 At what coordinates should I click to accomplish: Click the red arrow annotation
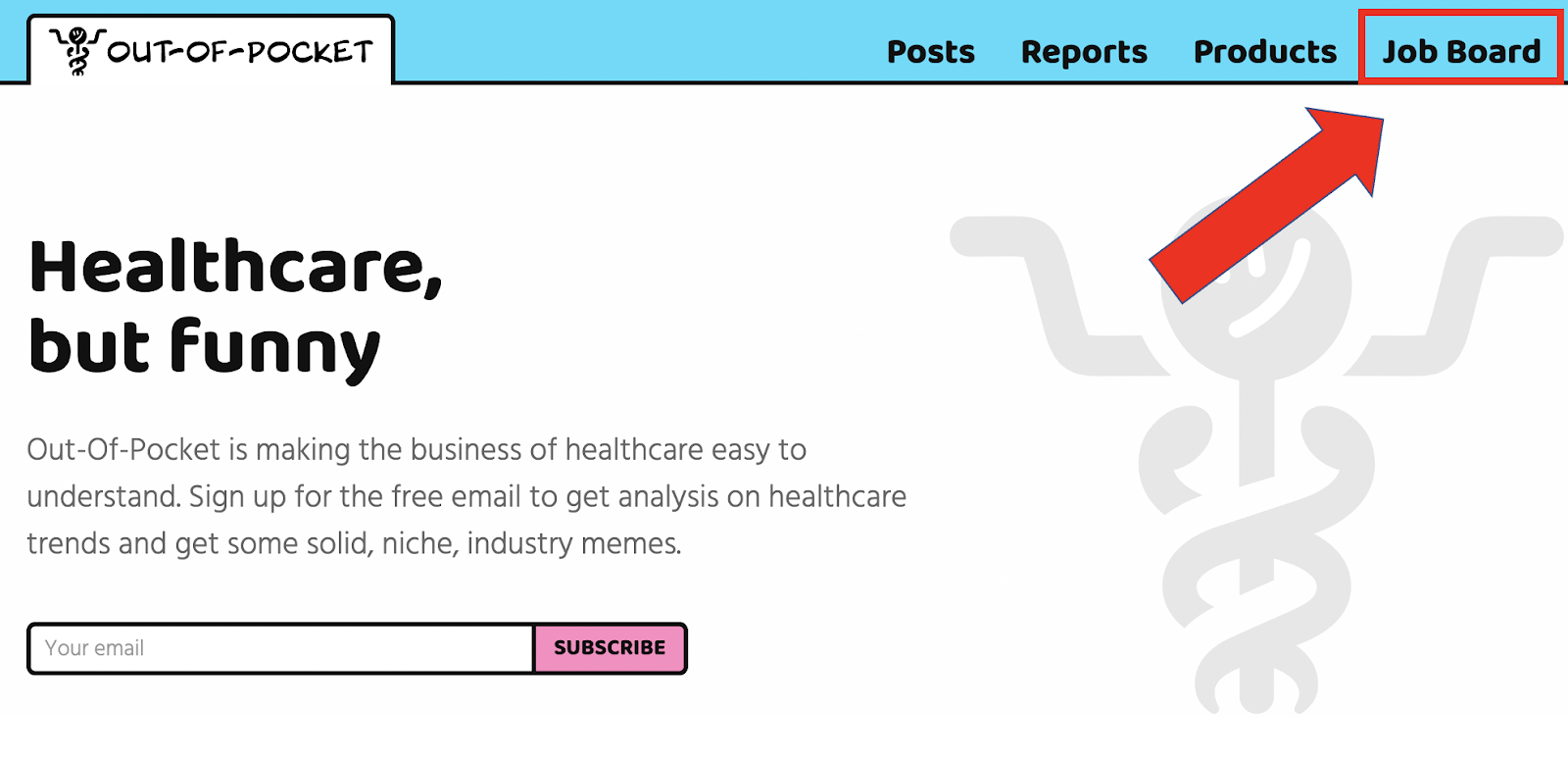click(x=1266, y=205)
